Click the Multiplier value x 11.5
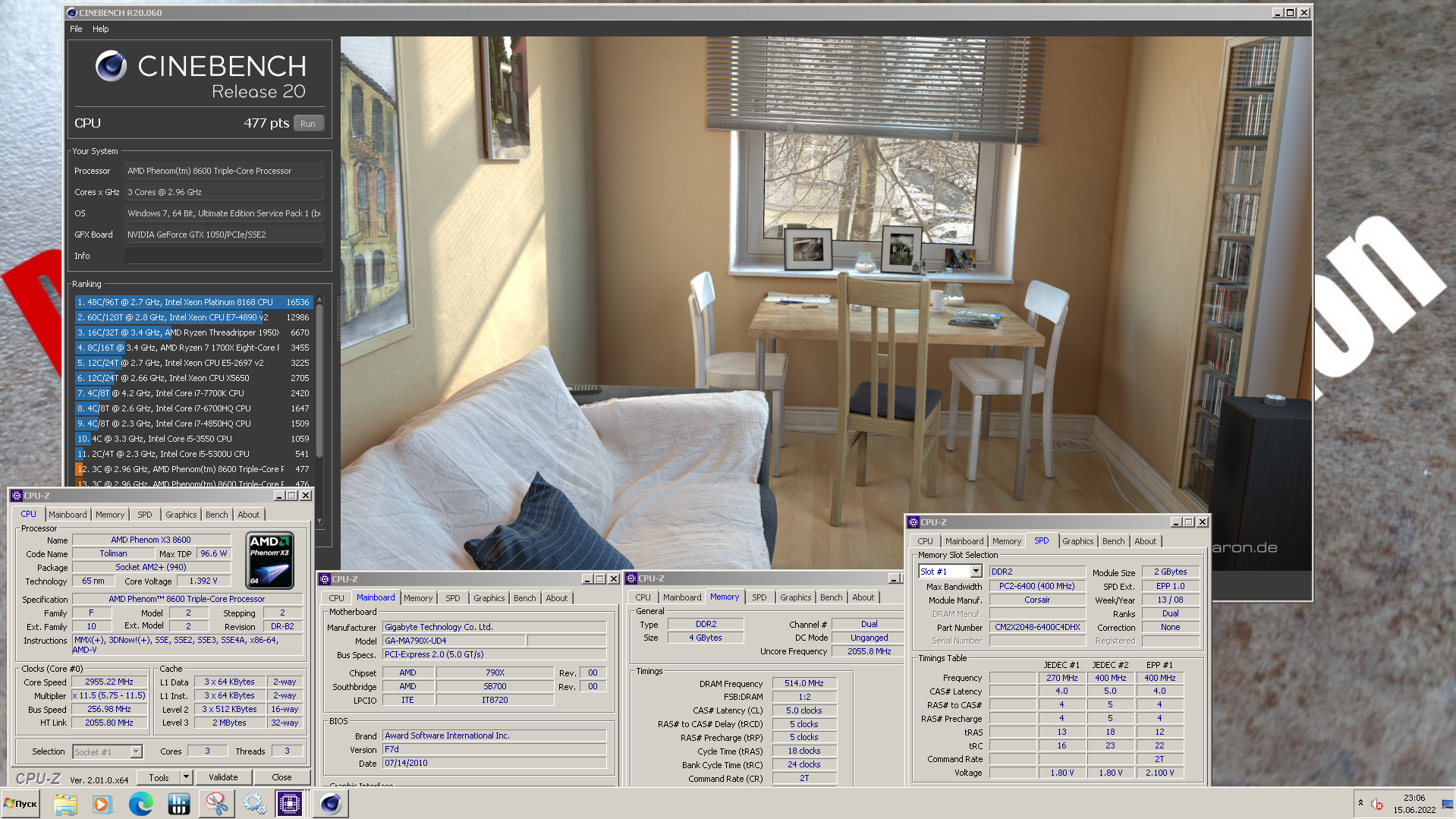The height and width of the screenshot is (819, 1456). pos(109,696)
